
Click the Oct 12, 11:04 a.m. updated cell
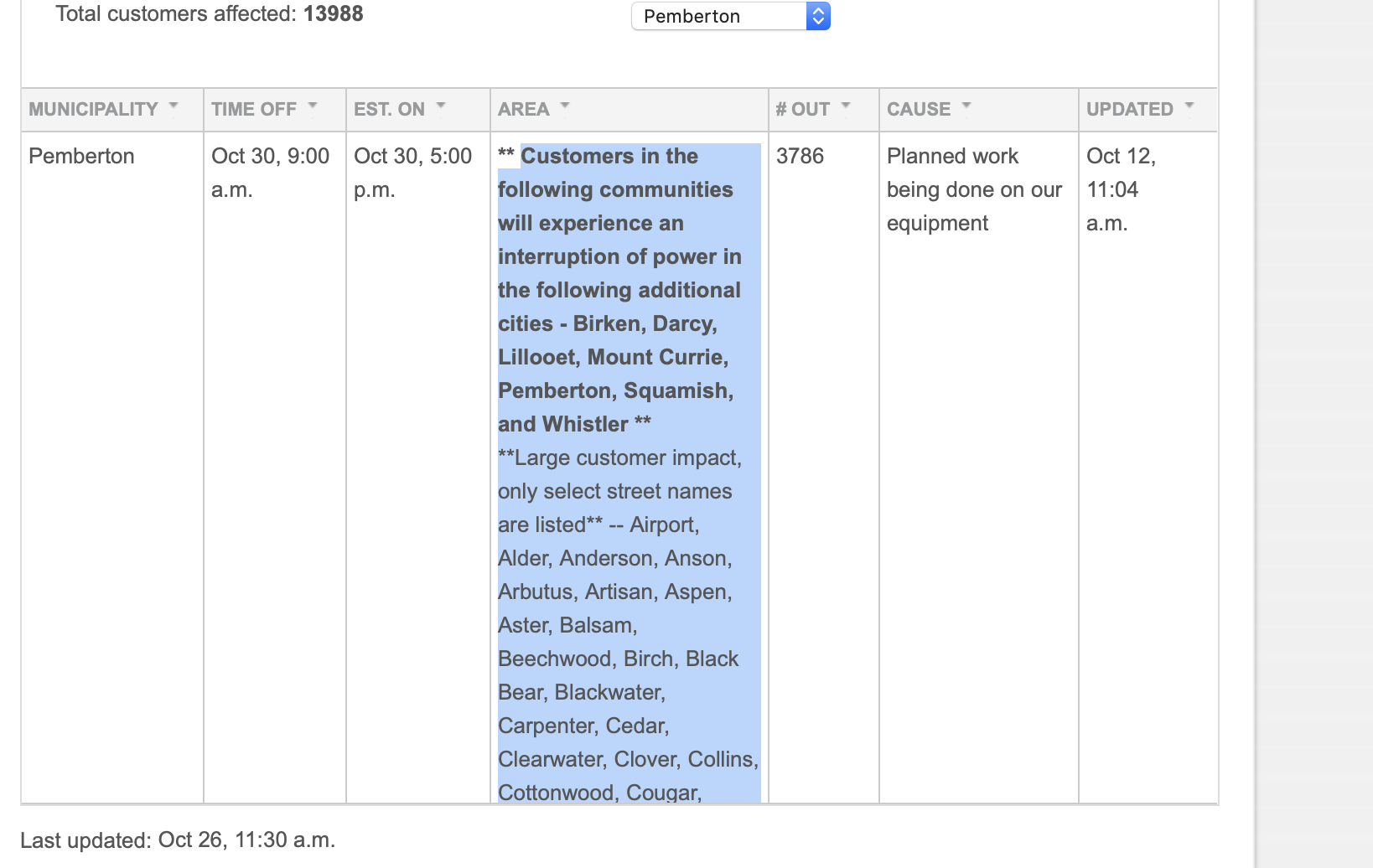point(1121,189)
